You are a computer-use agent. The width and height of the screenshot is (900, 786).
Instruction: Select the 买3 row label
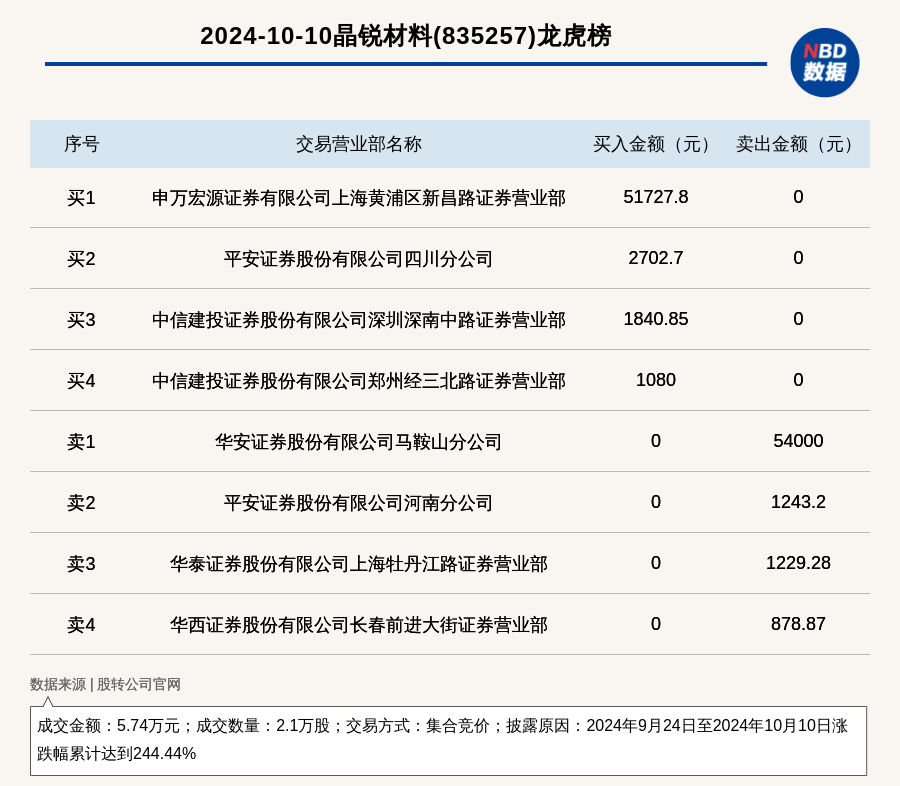click(x=82, y=320)
